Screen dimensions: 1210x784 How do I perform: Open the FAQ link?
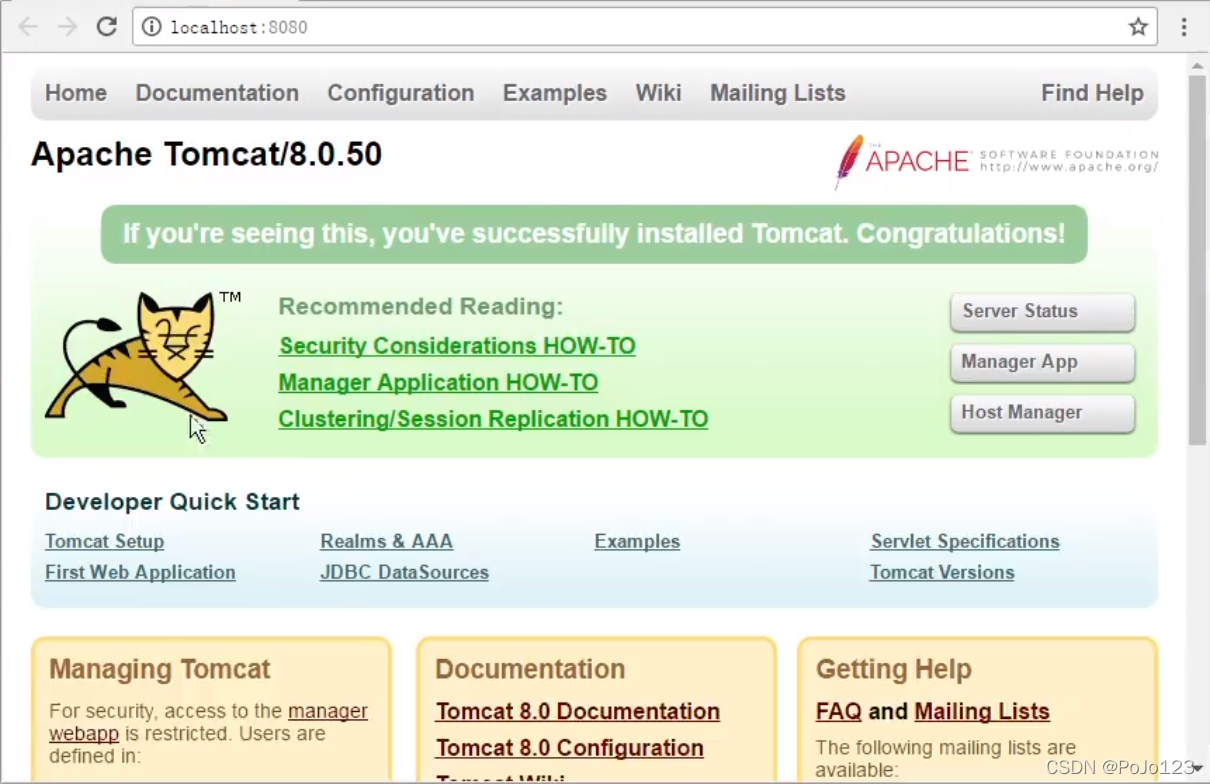coord(838,712)
